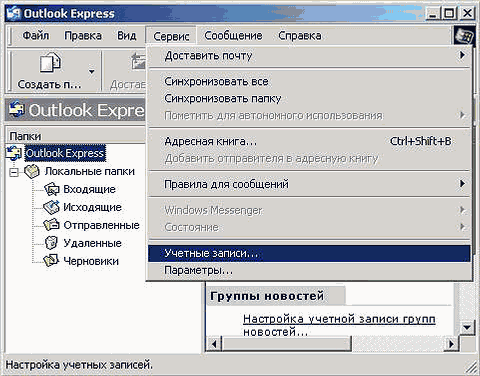Screen dimensions: 480x376
Task: Maximize the Outlook Express window
Action: [449, 14]
